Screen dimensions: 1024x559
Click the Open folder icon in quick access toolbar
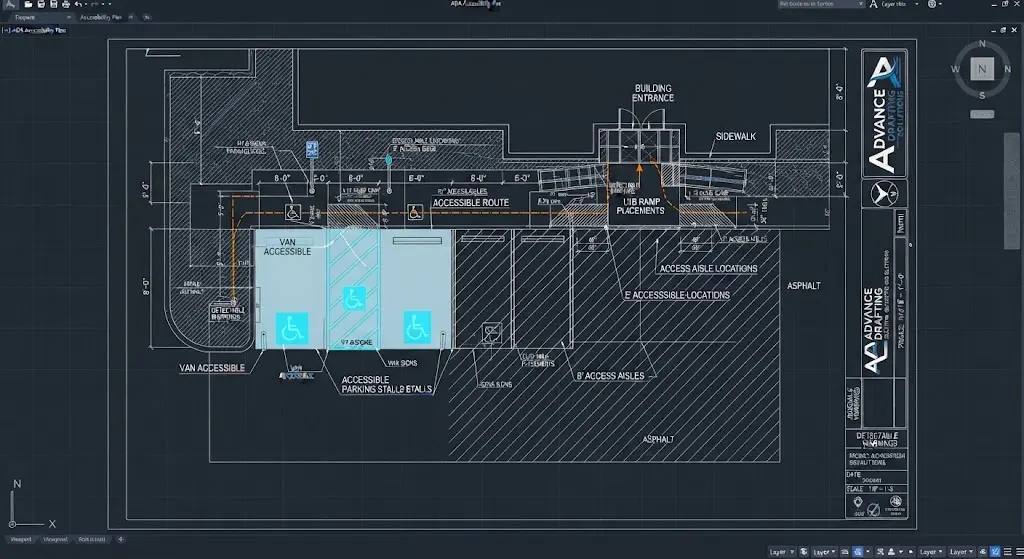coord(28,4)
